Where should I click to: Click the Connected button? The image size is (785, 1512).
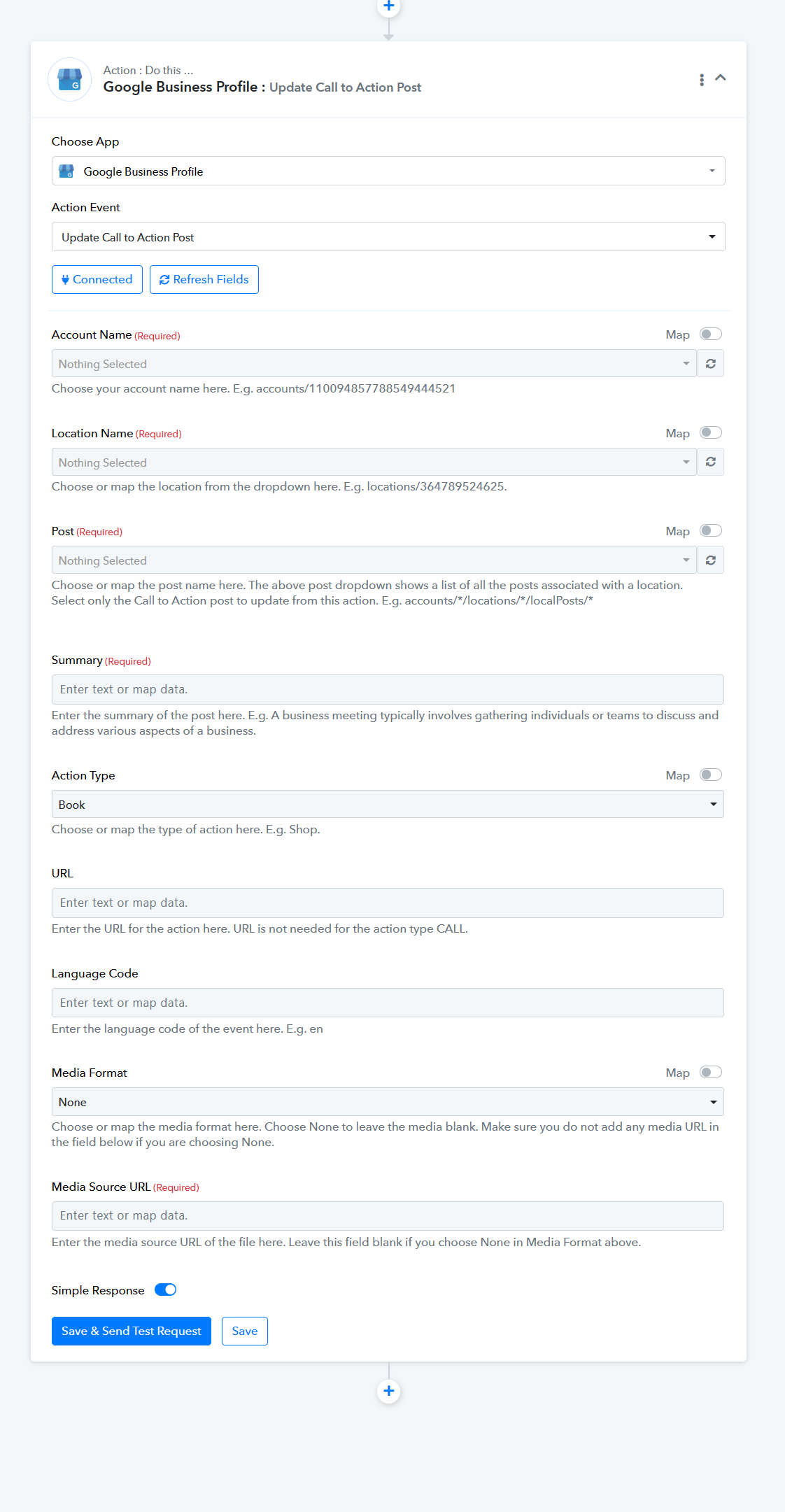pyautogui.click(x=97, y=280)
